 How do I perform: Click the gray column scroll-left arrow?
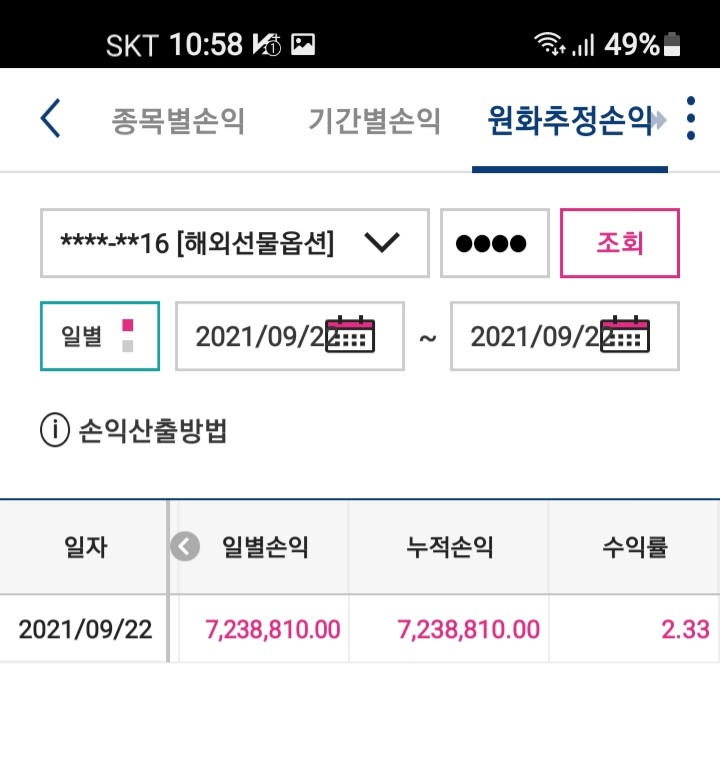point(185,546)
